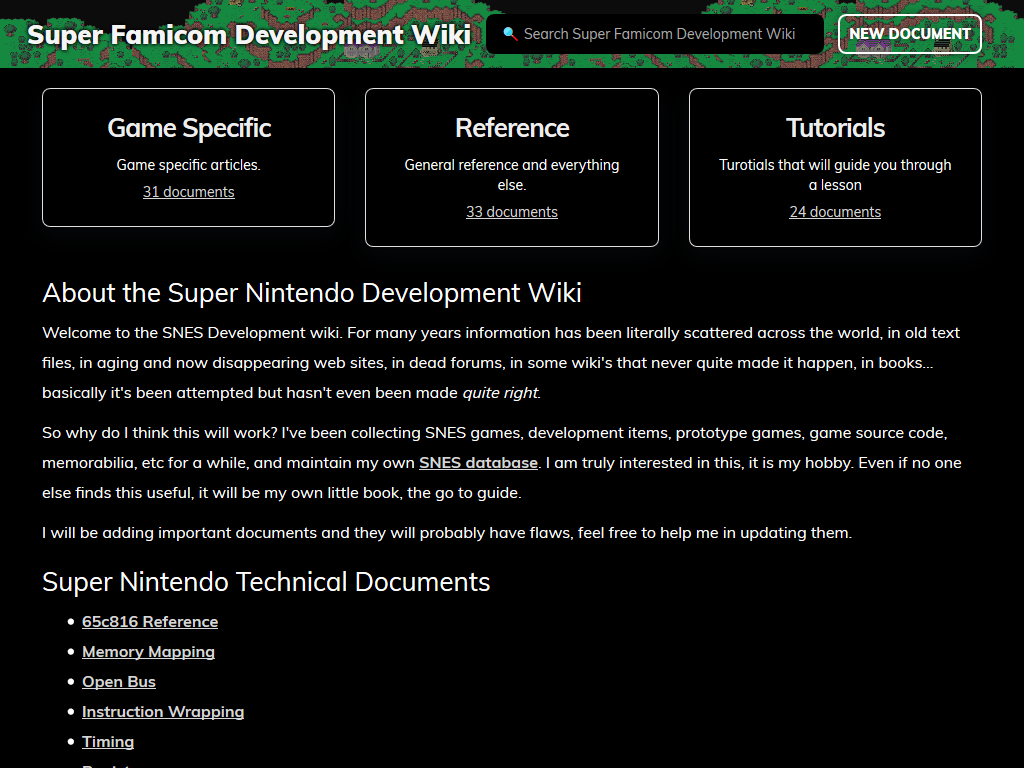
Task: Click the paragraph starting 'I will be adding'
Action: click(x=447, y=533)
